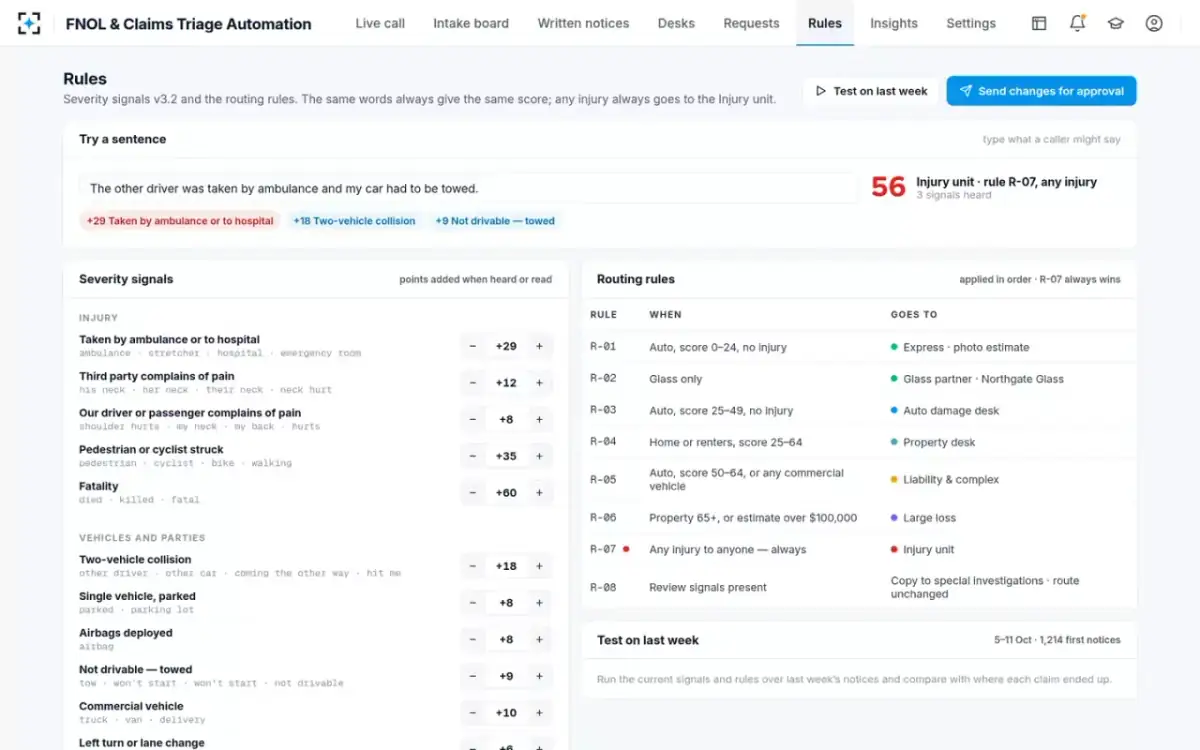Open the Written notices tab
The image size is (1200, 750).
click(583, 23)
